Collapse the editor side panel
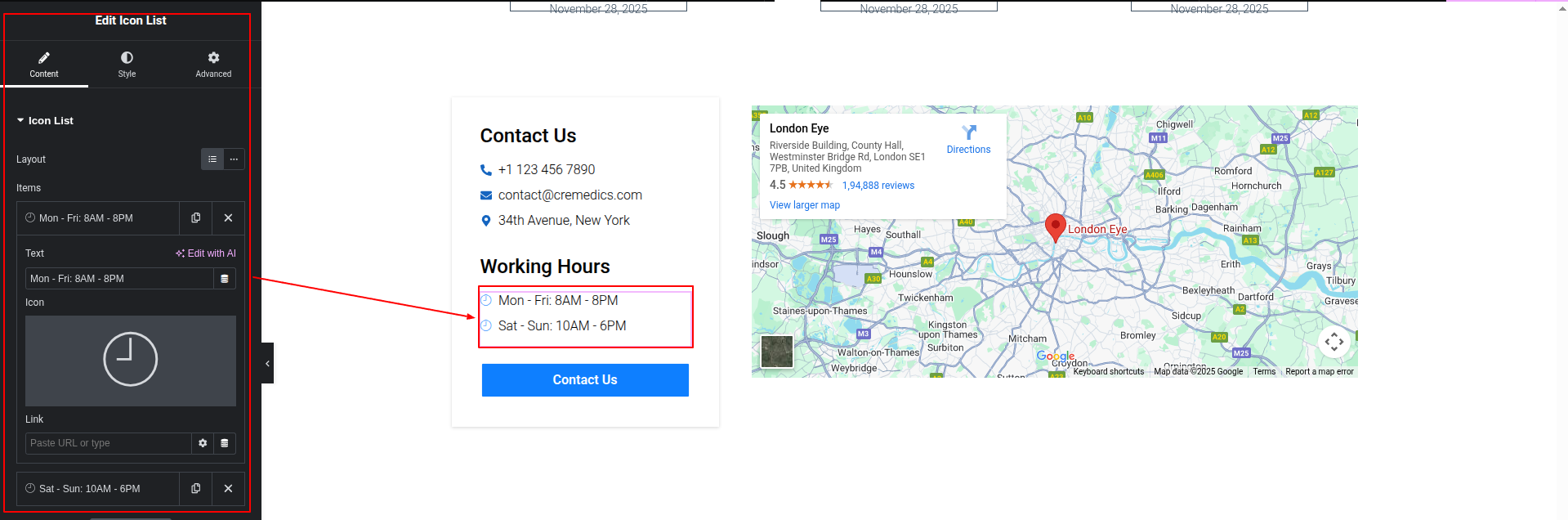The height and width of the screenshot is (520, 1568). 267,363
